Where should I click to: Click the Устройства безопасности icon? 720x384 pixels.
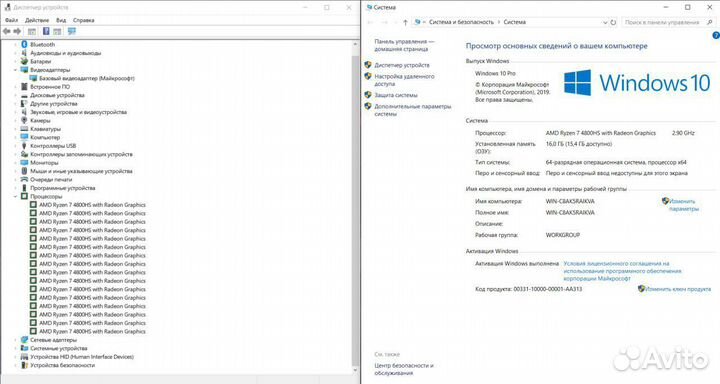[x=24, y=365]
